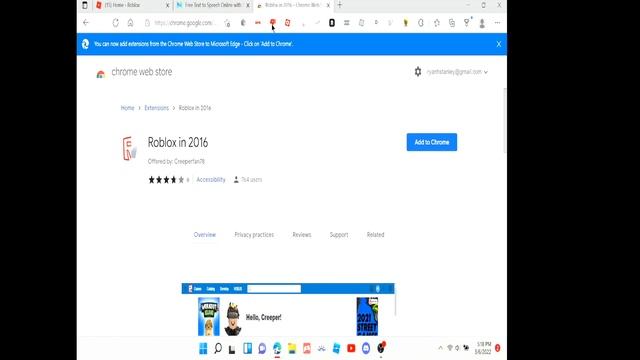Click the address bar showing chrome.google.com
Screen dimensions: 640x360
click(186, 23)
